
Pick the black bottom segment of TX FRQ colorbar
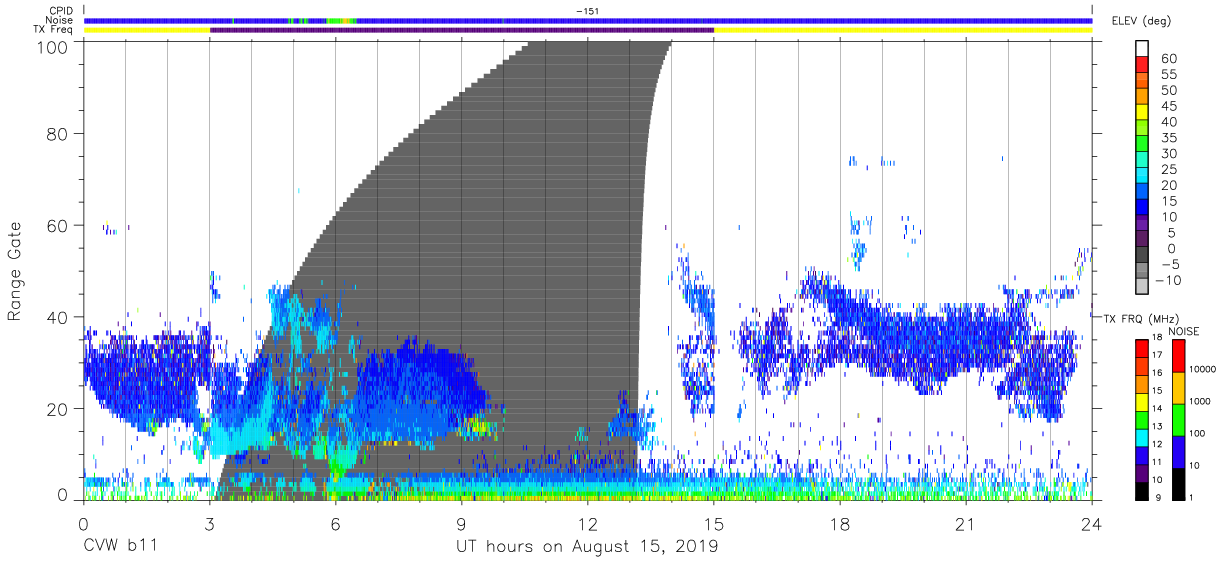(x=1143, y=490)
